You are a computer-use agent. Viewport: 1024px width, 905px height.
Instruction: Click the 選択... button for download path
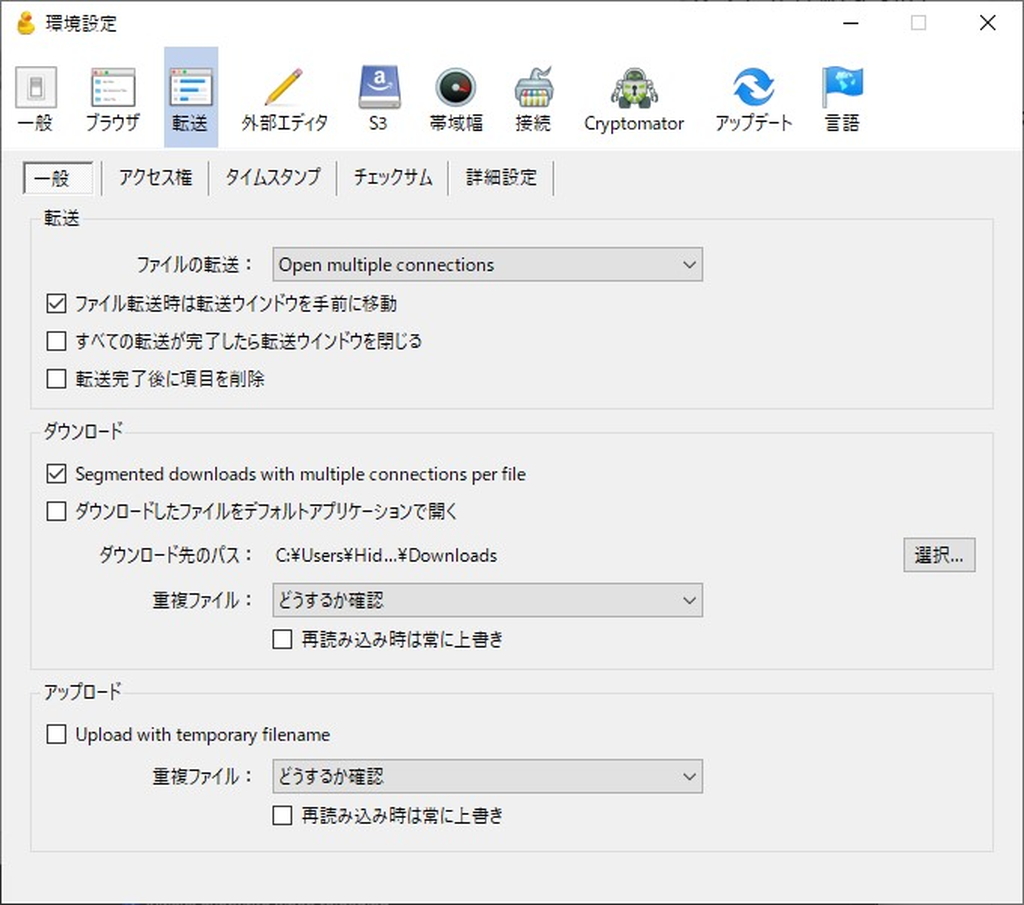[939, 555]
